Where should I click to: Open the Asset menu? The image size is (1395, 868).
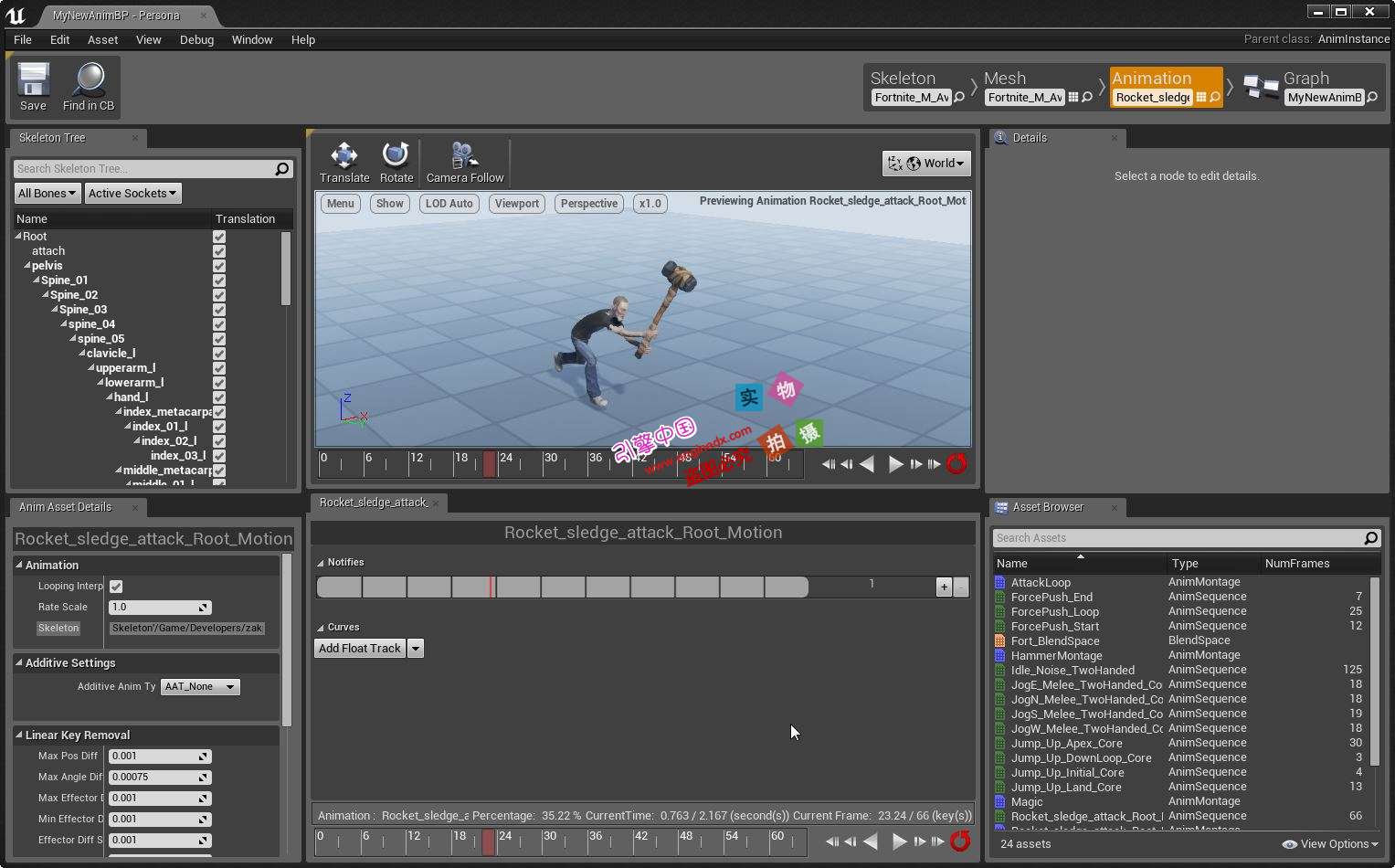(102, 39)
